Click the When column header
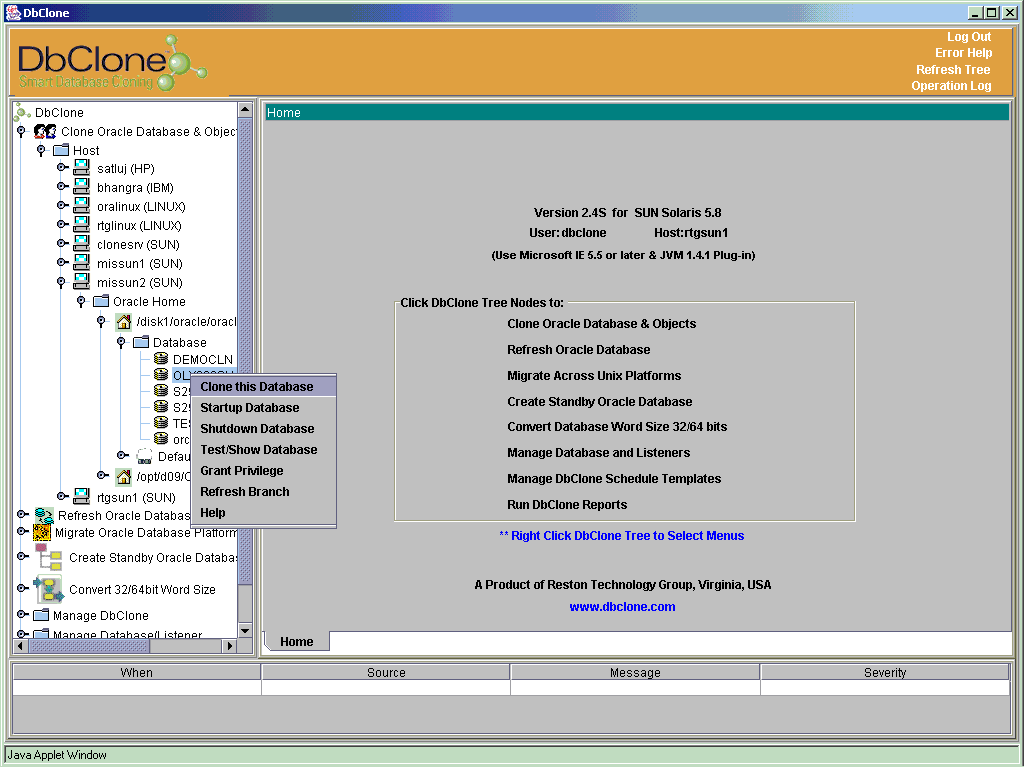The width and height of the screenshot is (1024, 768). [136, 672]
